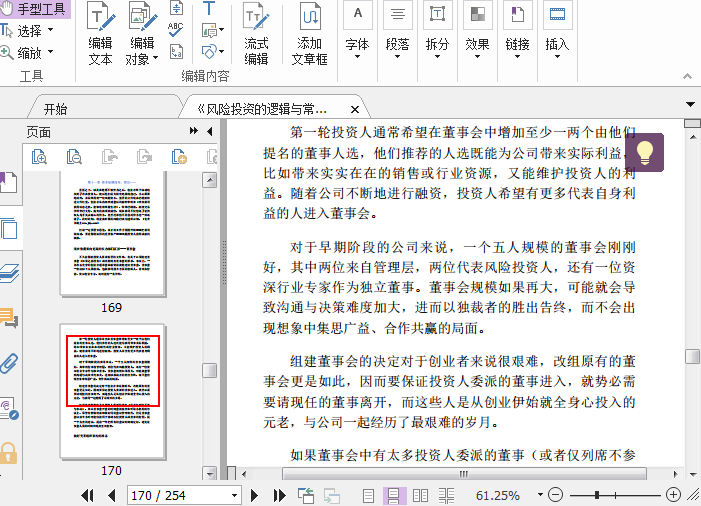Enlarge page thumbnails
Screen dimensions: 701x506
click(39, 156)
